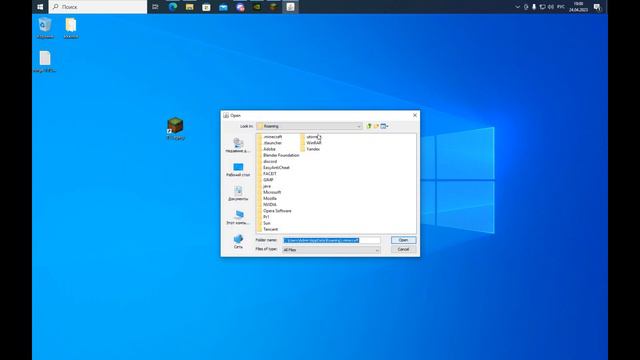
Task: Select the Microsoft folder
Action: point(269,192)
